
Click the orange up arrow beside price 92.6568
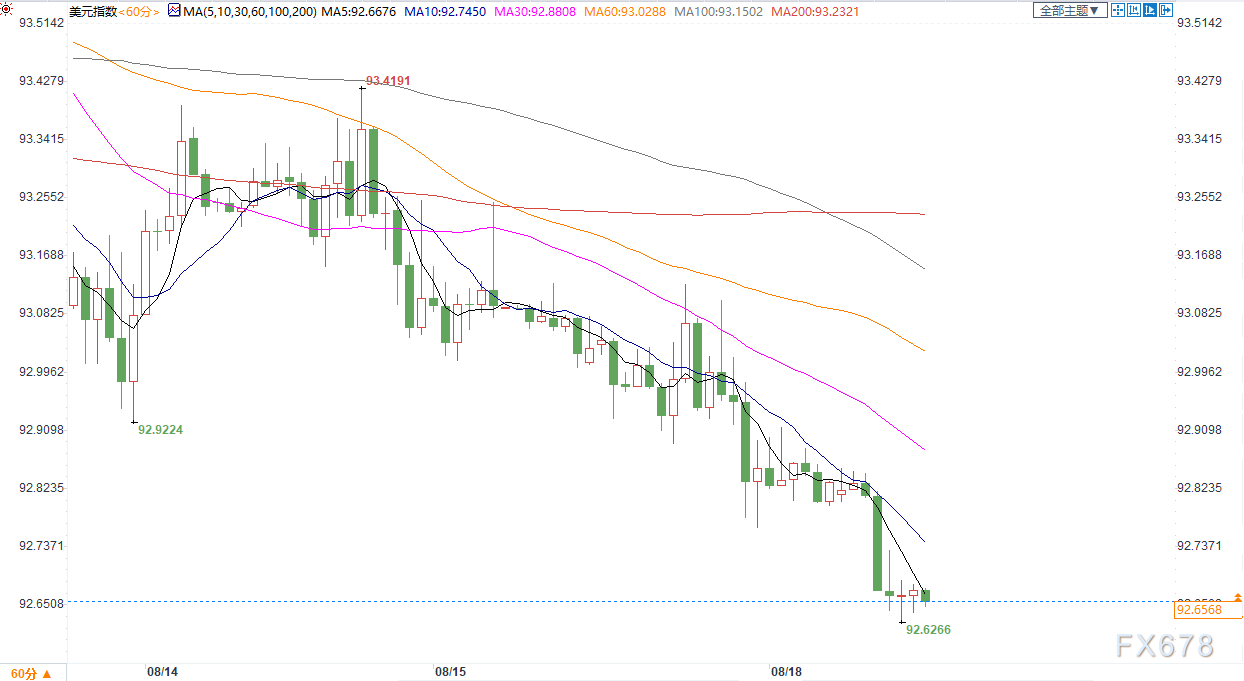[x=1237, y=597]
